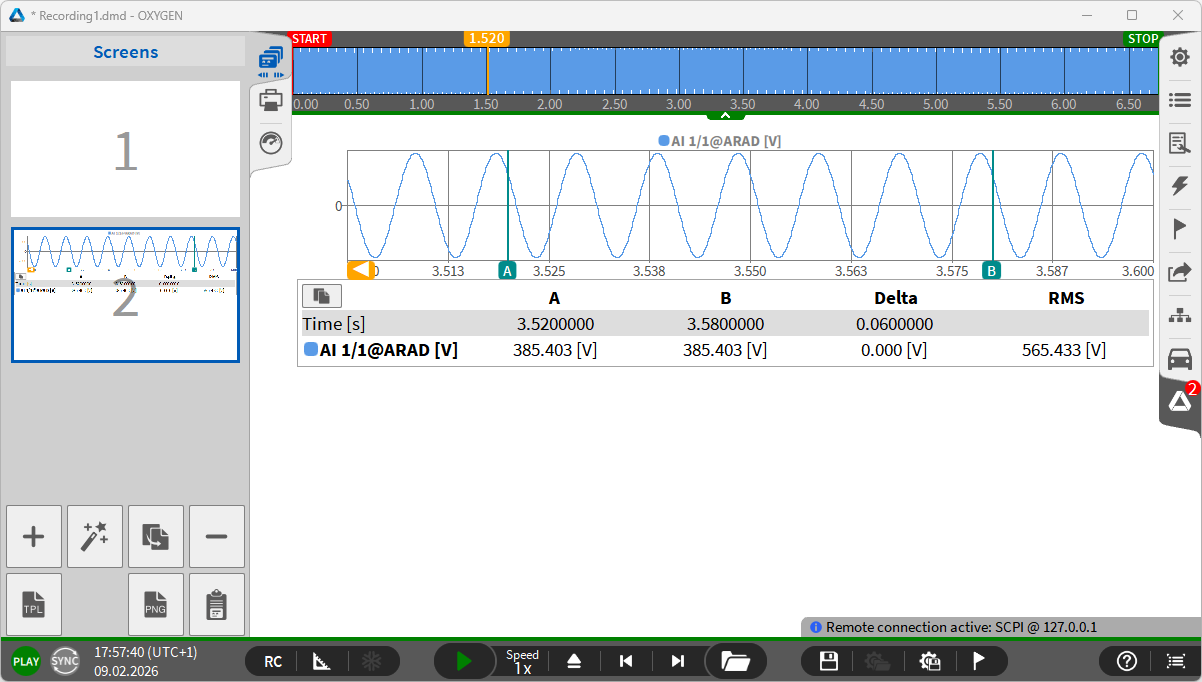Toggle the green PLAY mode indicator
1202x682 pixels.
(x=26, y=661)
